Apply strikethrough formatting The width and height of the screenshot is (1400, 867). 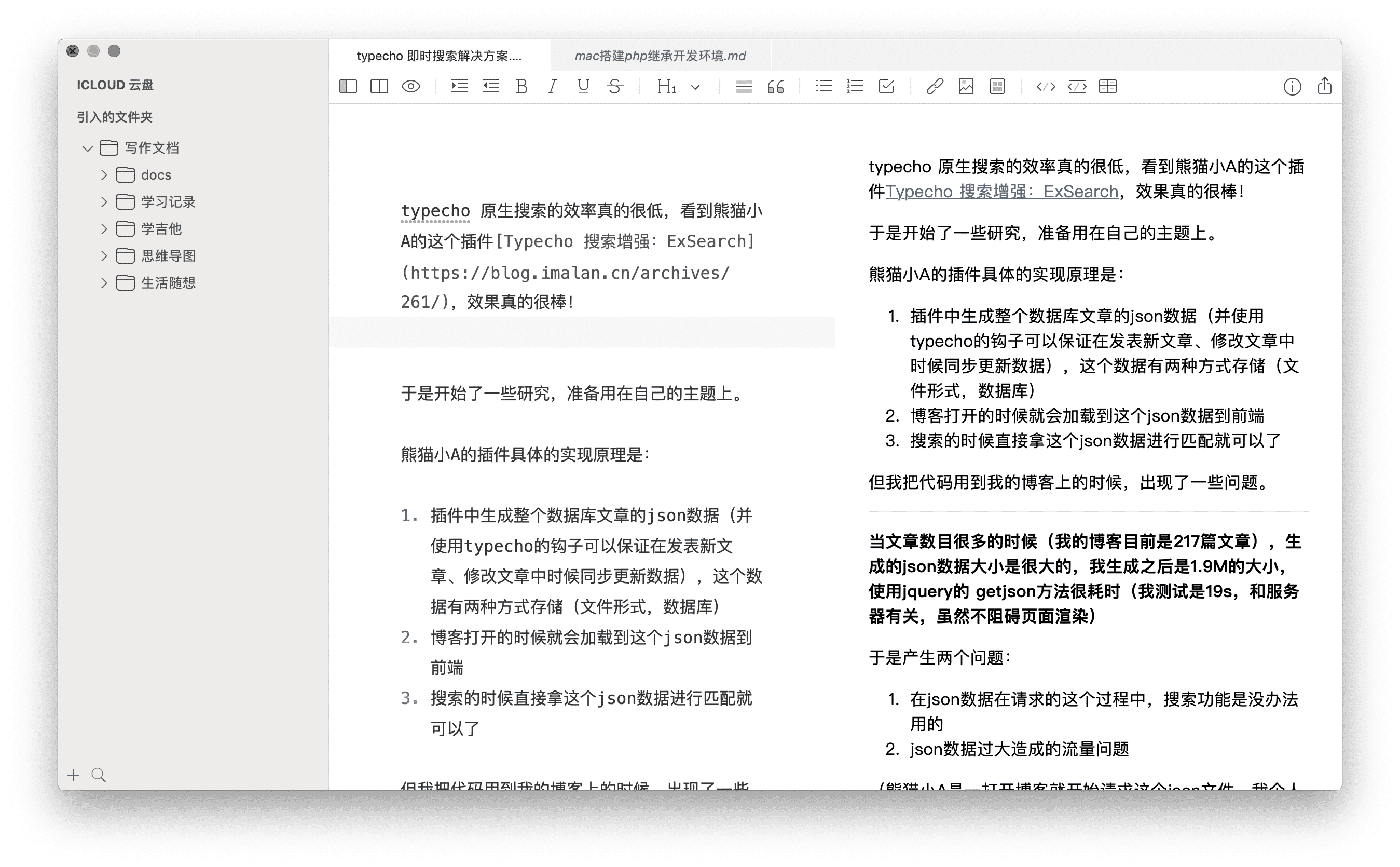615,87
